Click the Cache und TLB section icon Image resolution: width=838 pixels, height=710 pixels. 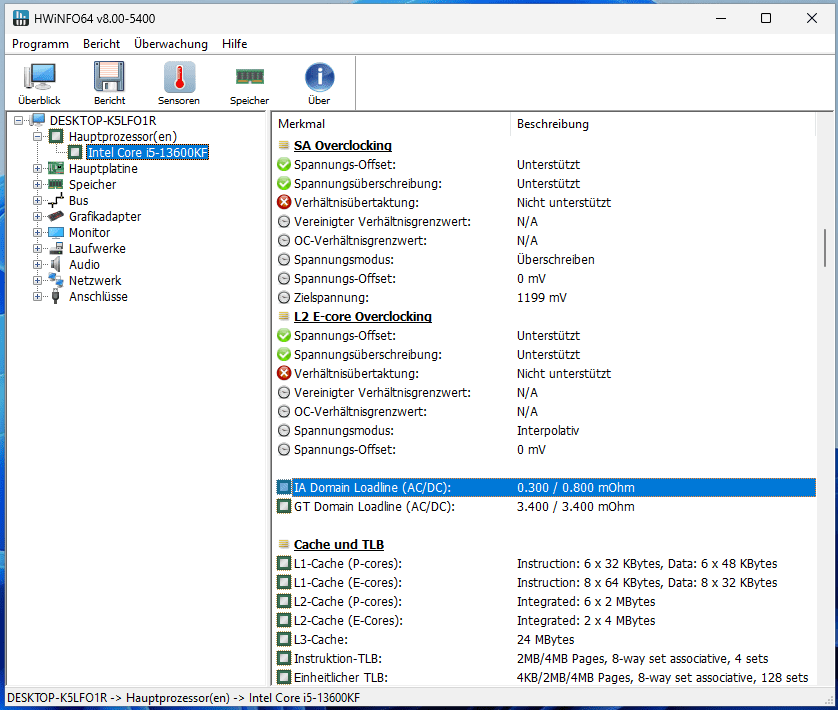pyautogui.click(x=284, y=544)
